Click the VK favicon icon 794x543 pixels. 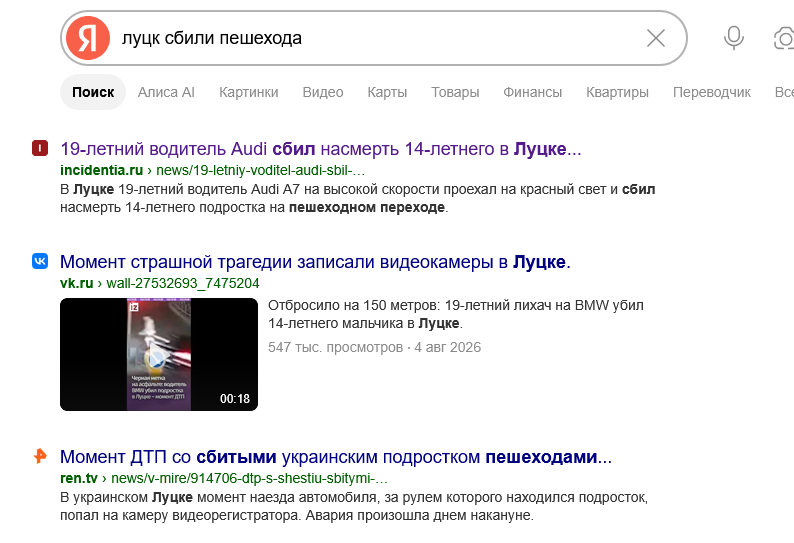(40, 261)
